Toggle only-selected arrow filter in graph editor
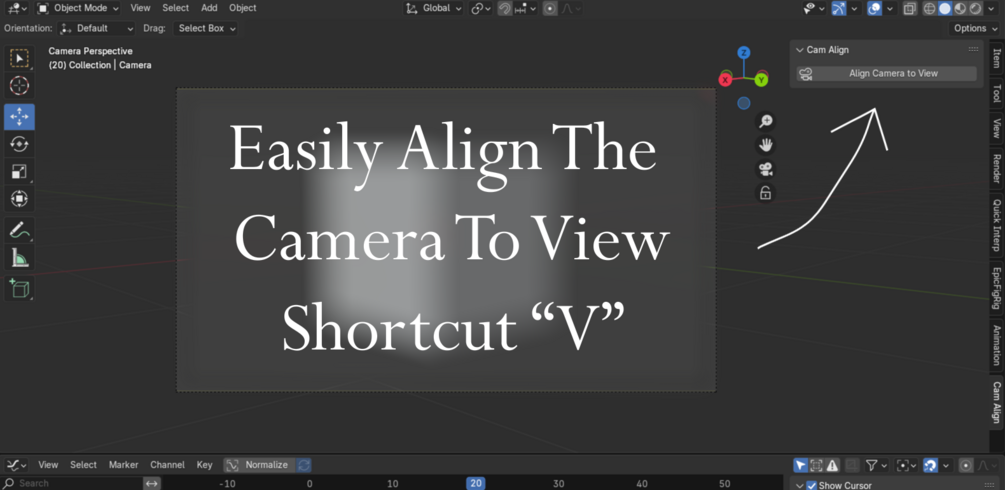 pos(801,465)
